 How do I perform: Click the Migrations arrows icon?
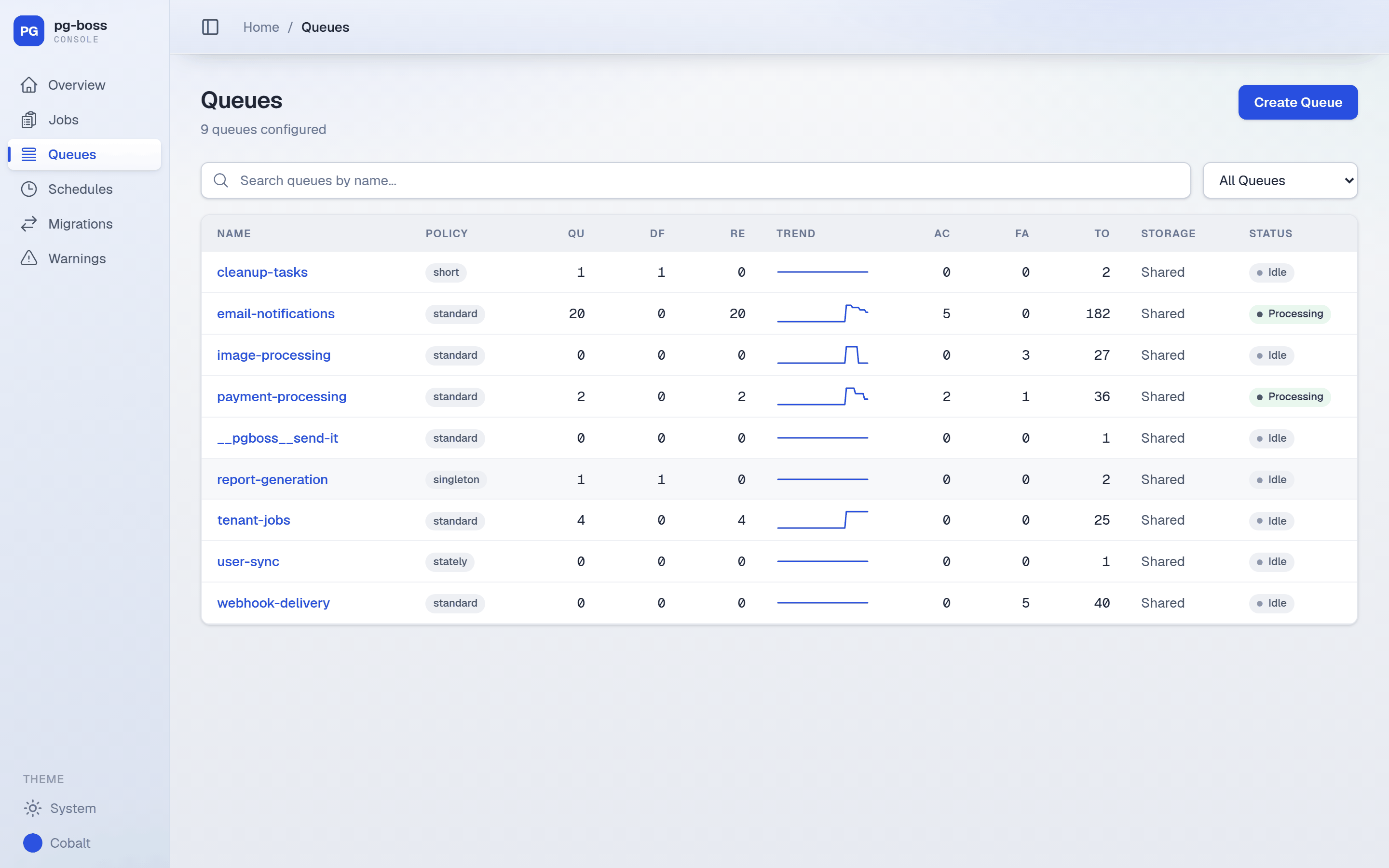click(29, 224)
